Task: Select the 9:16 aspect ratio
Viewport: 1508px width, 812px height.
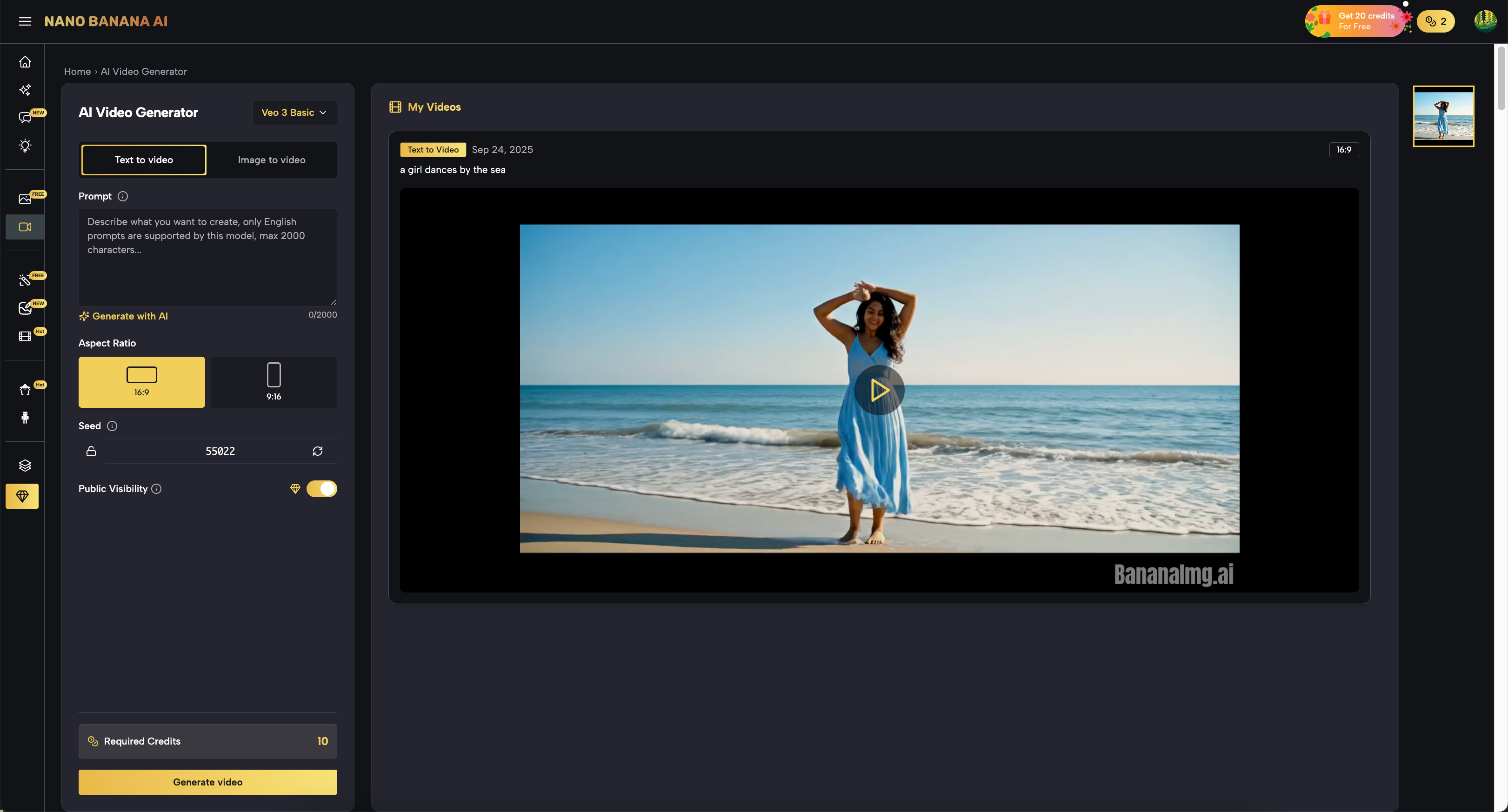Action: point(274,382)
